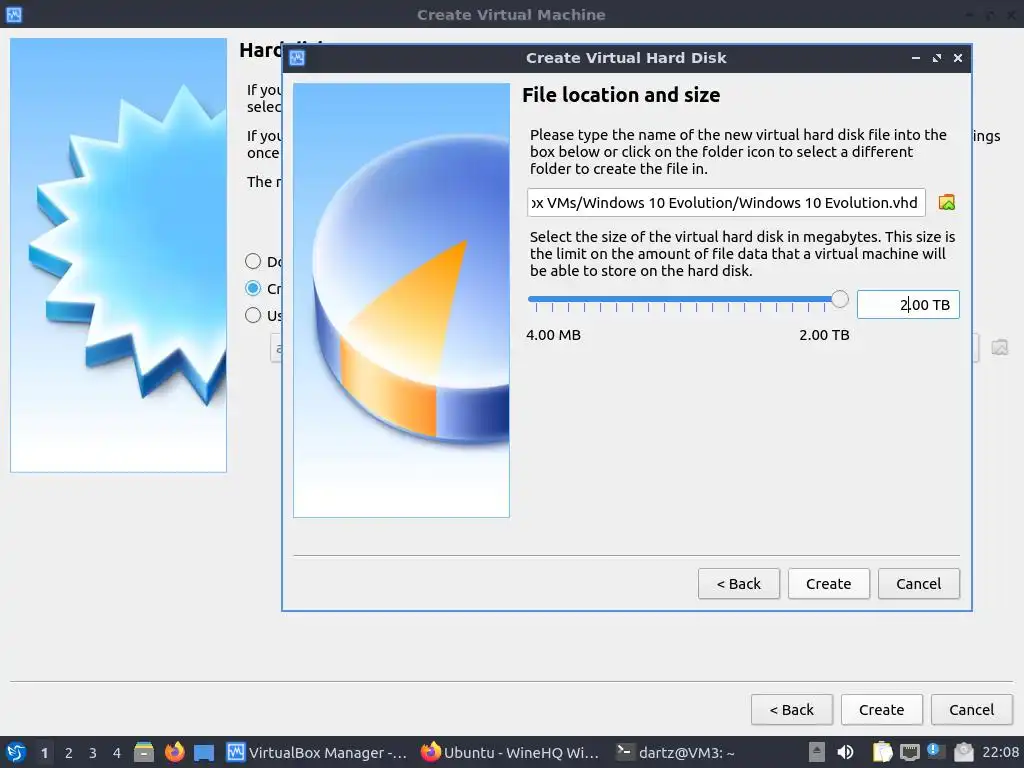Select the 'Create a virtual hard disk' radio button
This screenshot has height=768, width=1024.
(x=253, y=288)
